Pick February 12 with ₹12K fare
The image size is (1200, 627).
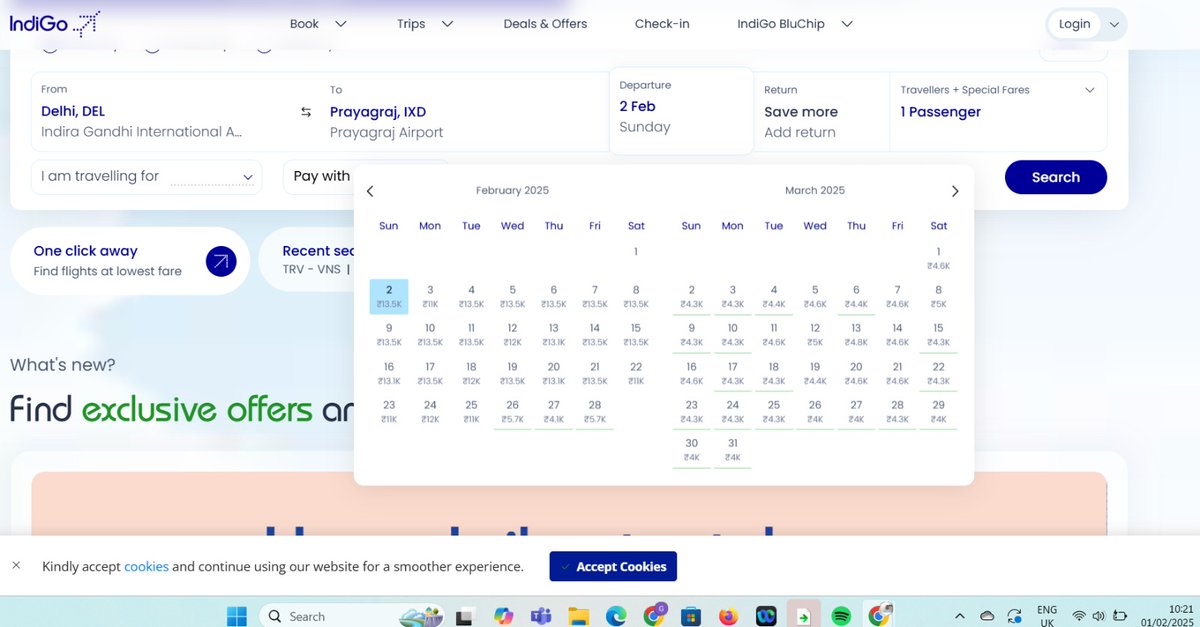click(x=512, y=334)
